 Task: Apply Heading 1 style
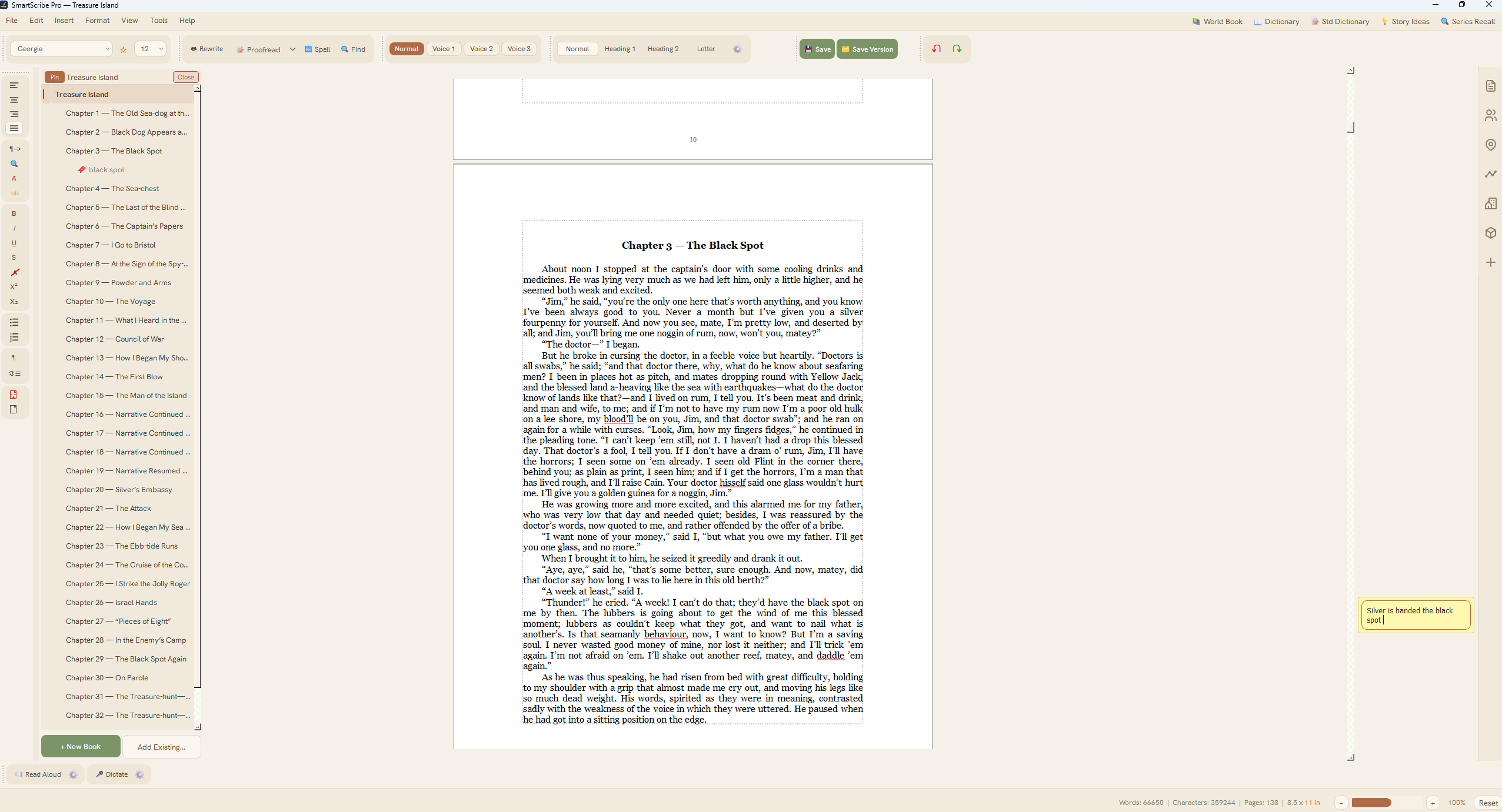click(620, 49)
